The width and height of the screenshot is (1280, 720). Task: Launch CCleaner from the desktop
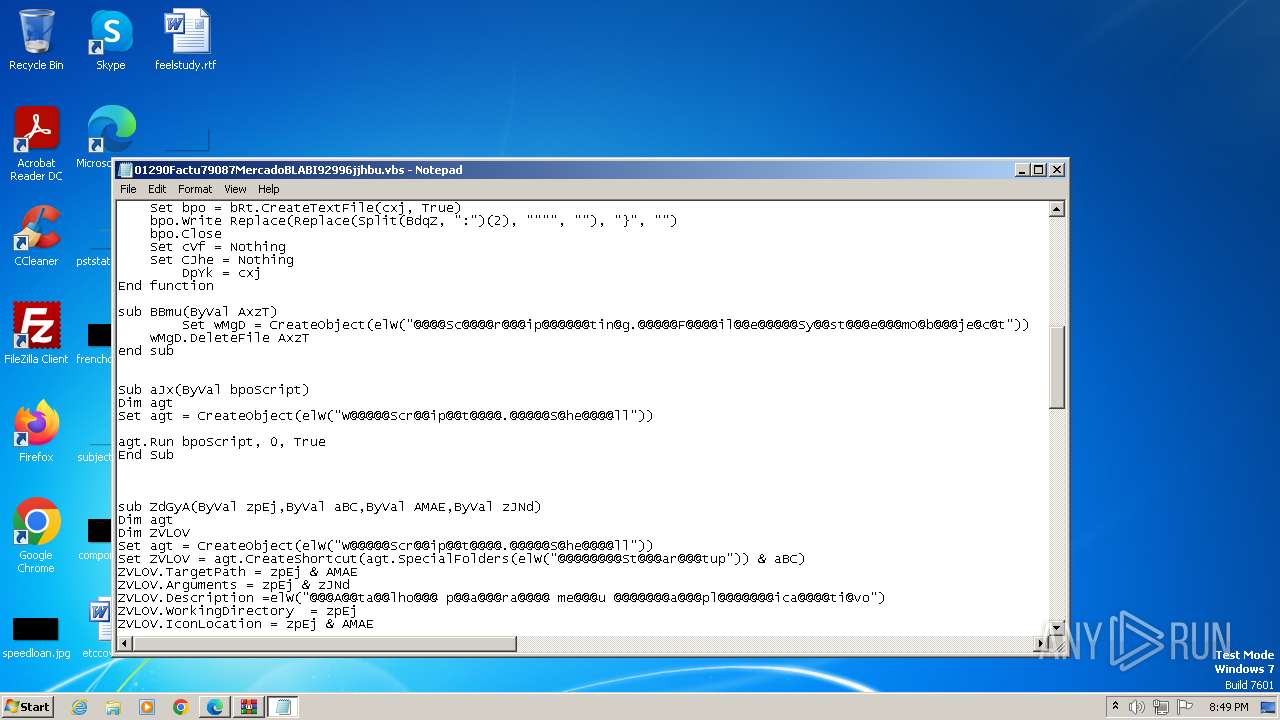pyautogui.click(x=36, y=236)
